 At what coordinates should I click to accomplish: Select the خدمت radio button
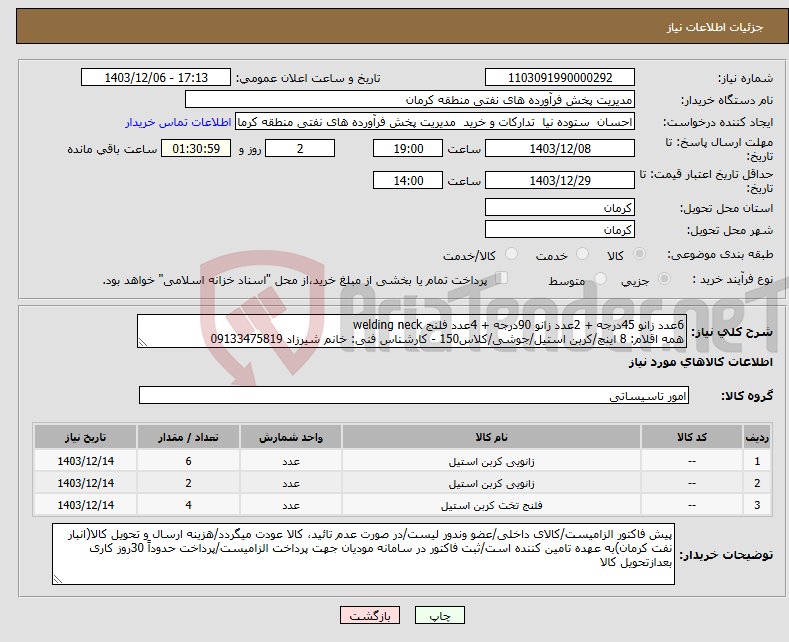582,254
